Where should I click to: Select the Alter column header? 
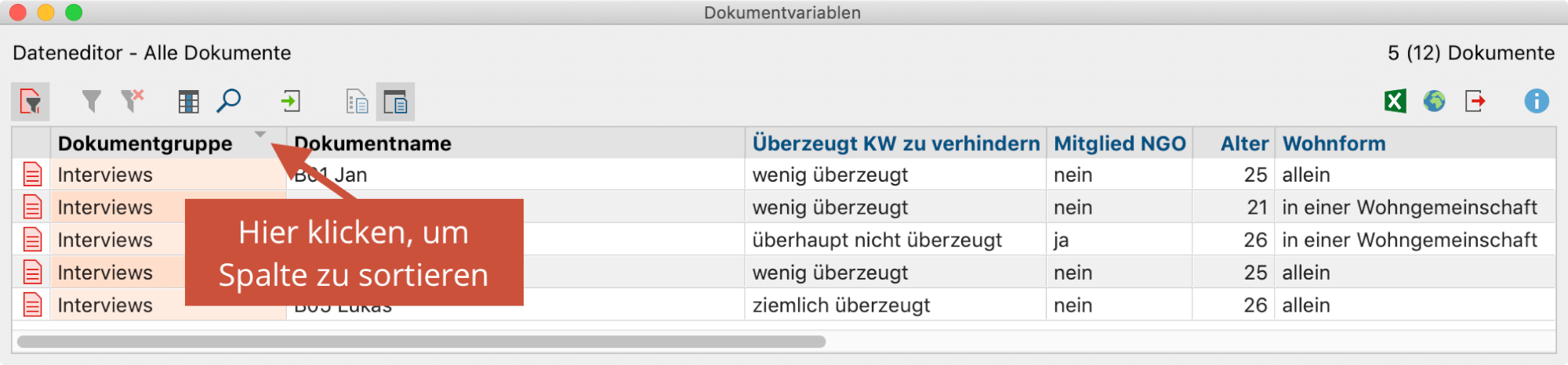(x=1244, y=143)
